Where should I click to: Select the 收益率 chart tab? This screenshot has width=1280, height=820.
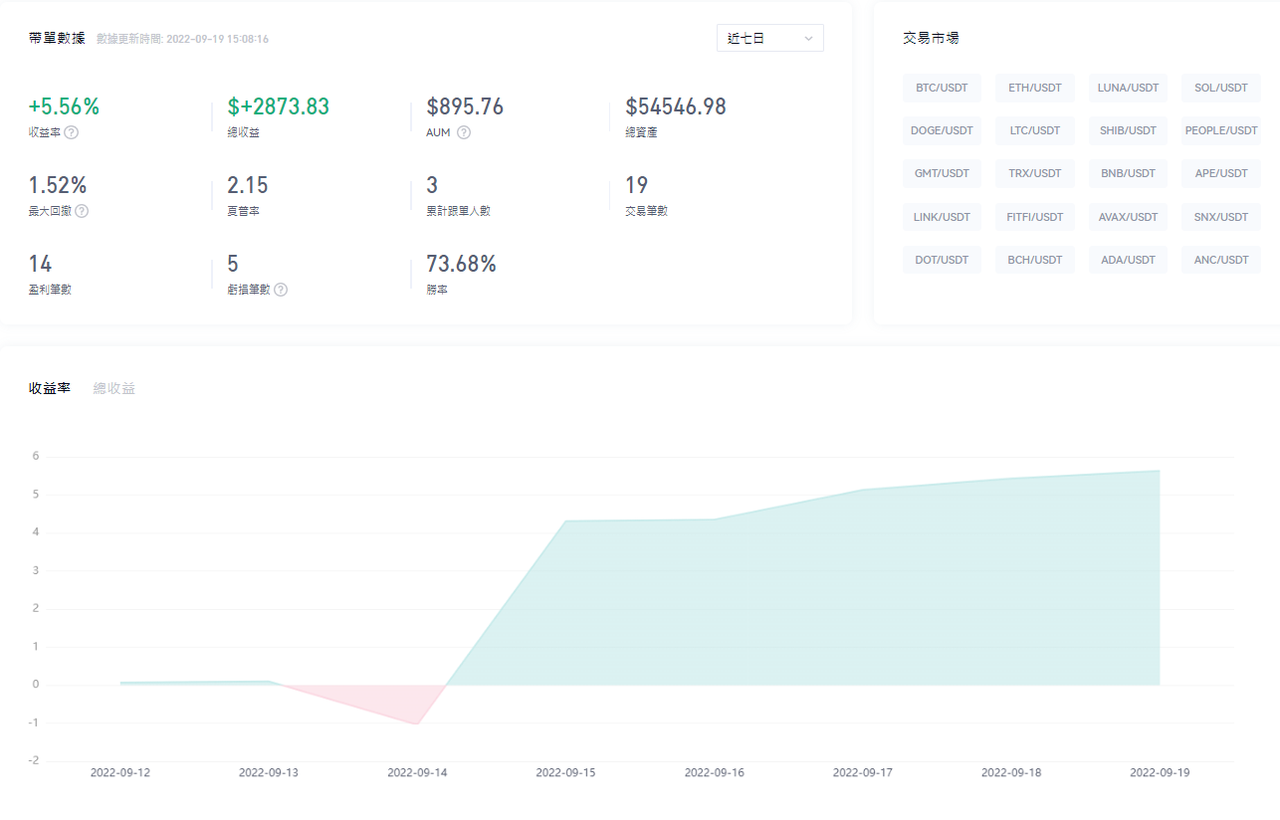tap(49, 388)
